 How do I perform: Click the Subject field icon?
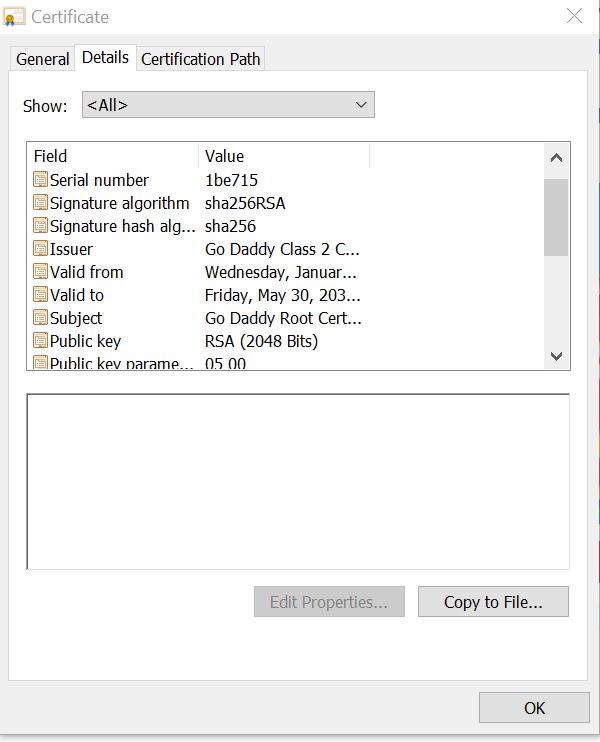(41, 318)
